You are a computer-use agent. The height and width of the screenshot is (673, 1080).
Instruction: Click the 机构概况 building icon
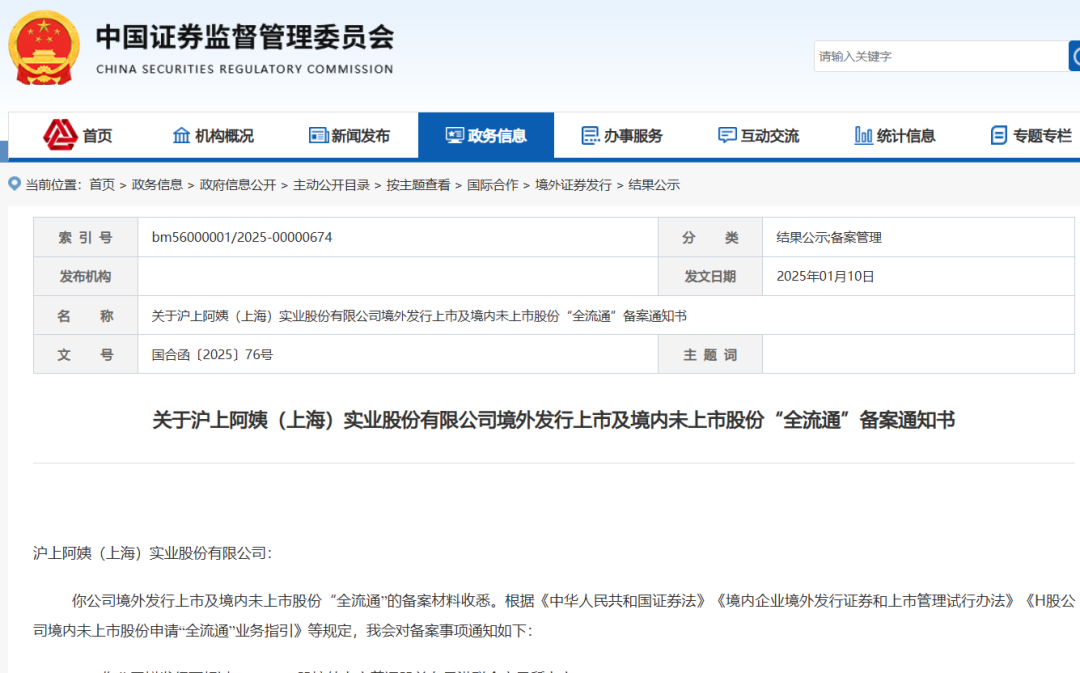[x=181, y=136]
